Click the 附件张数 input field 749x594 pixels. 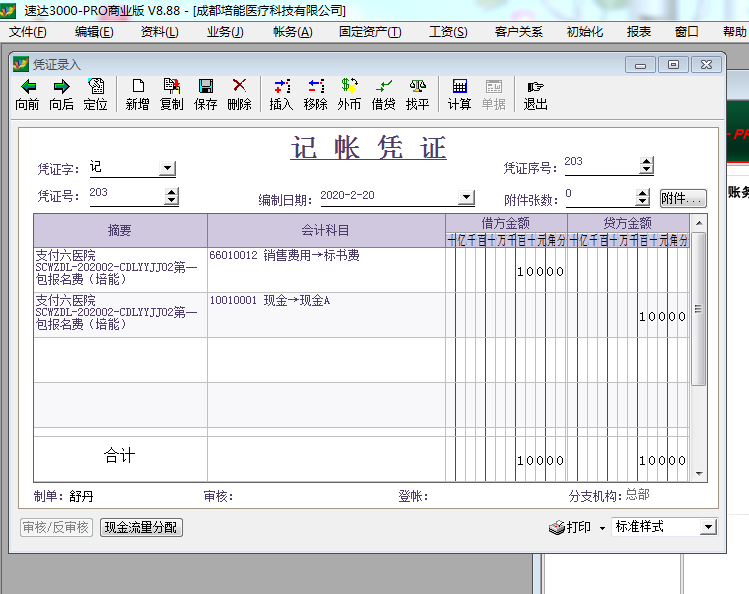tap(601, 197)
